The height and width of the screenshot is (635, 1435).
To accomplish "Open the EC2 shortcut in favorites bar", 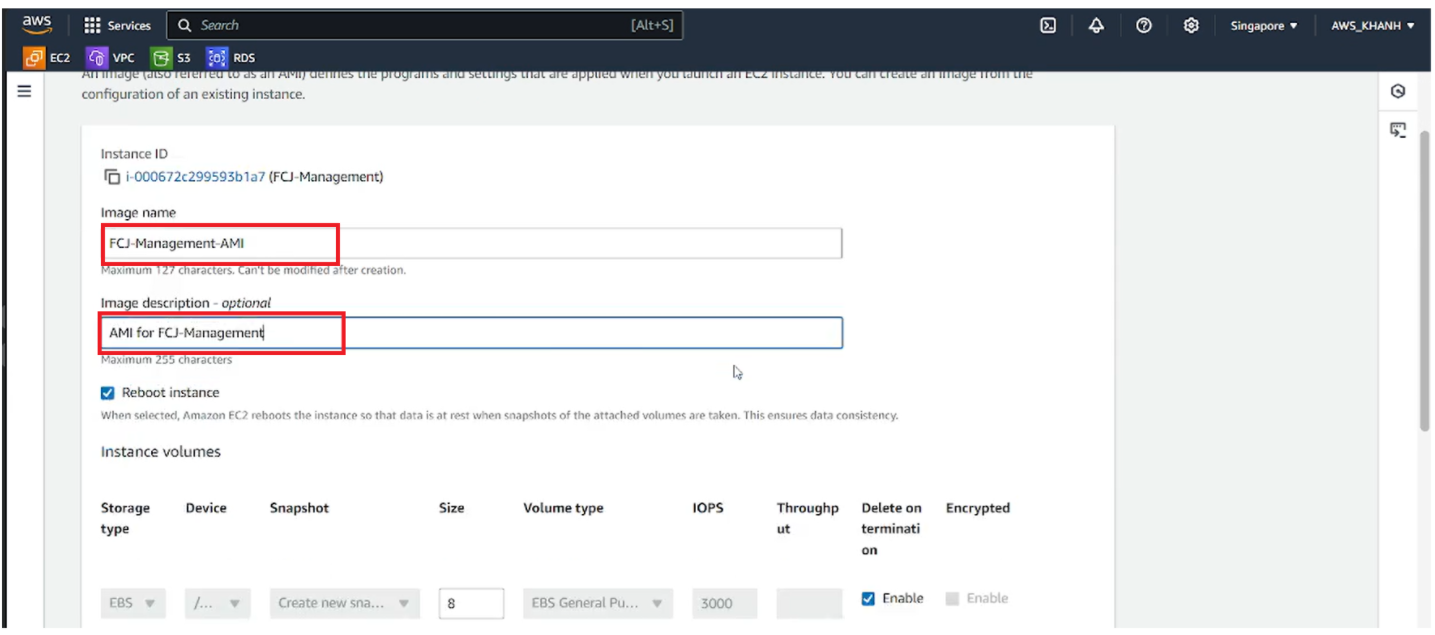I will pyautogui.click(x=47, y=58).
